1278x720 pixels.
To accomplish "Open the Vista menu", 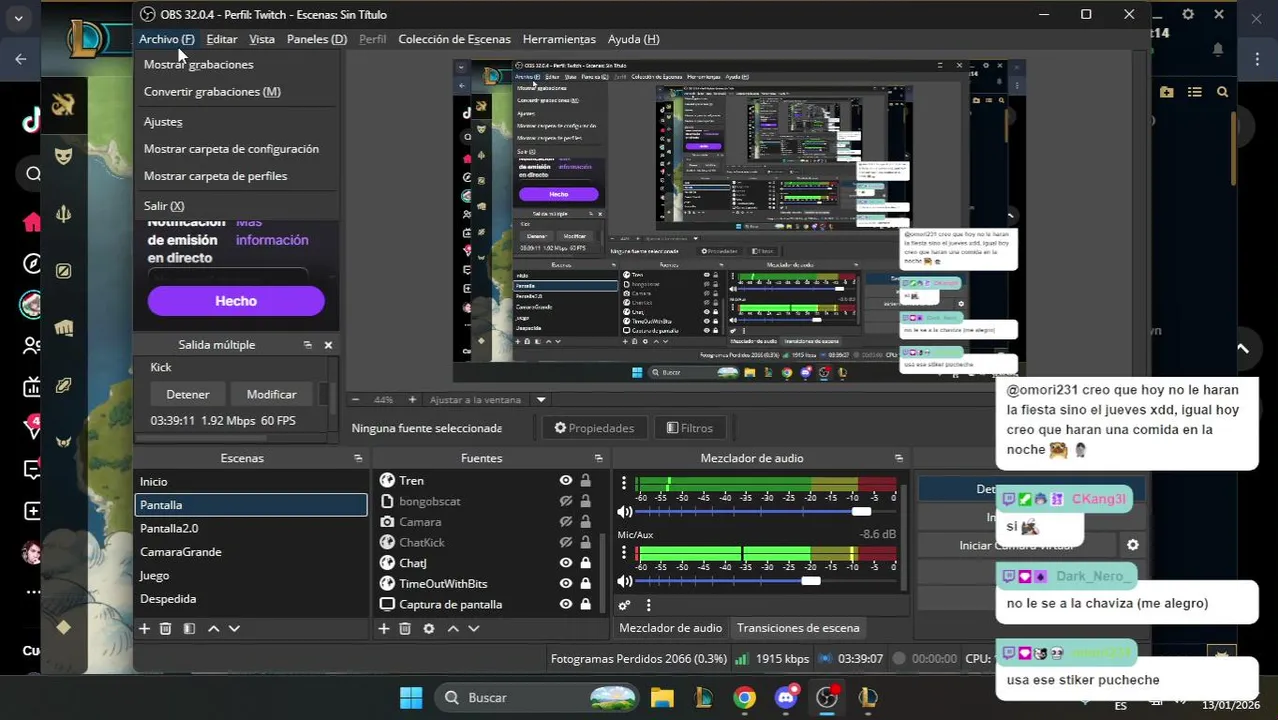I will pos(262,39).
